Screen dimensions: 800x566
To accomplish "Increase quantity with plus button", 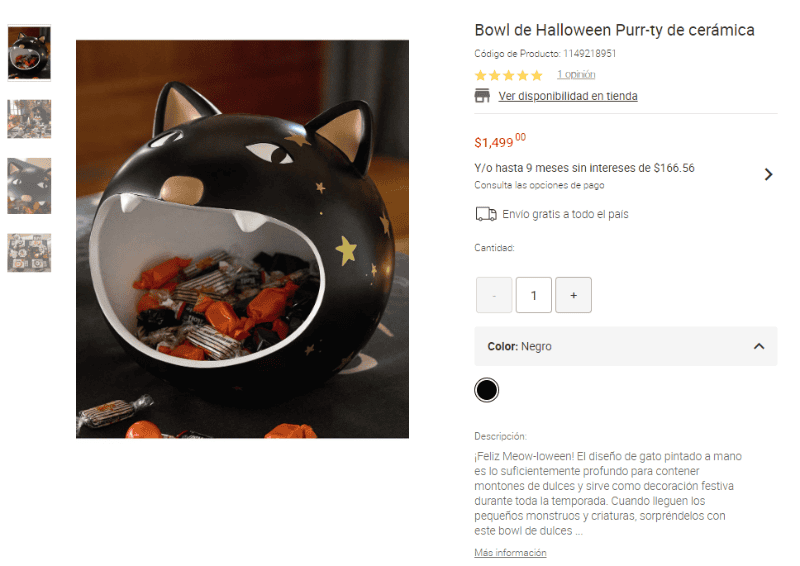I will pos(573,295).
